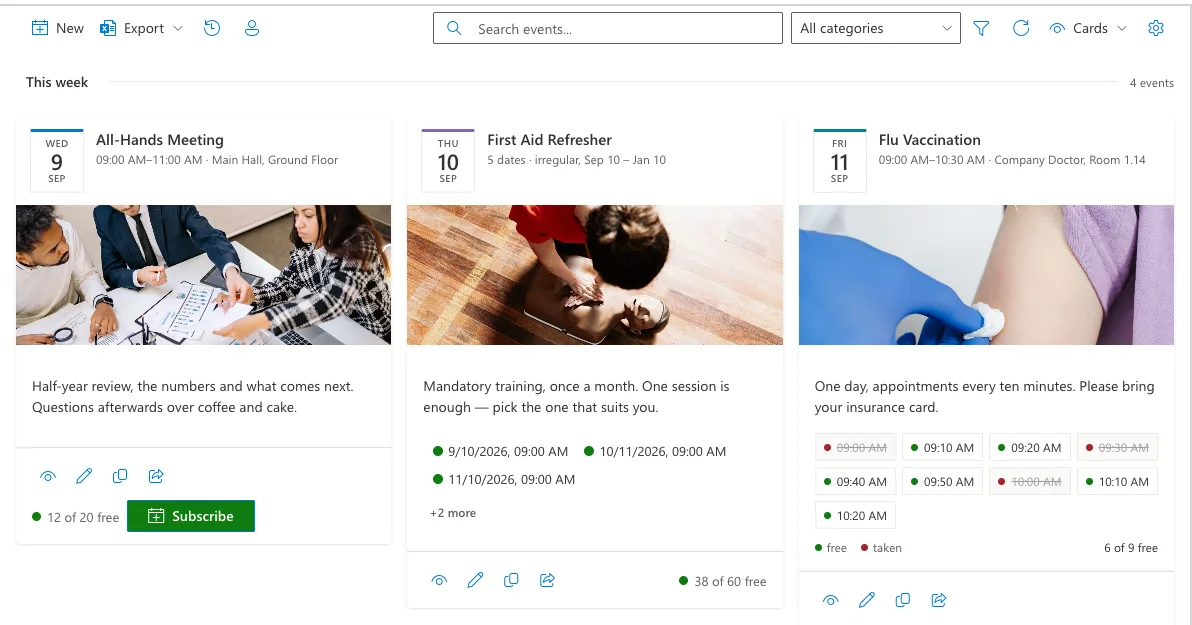The image size is (1192, 625).
Task: Share the All-Hands Meeting event
Action: 156,476
